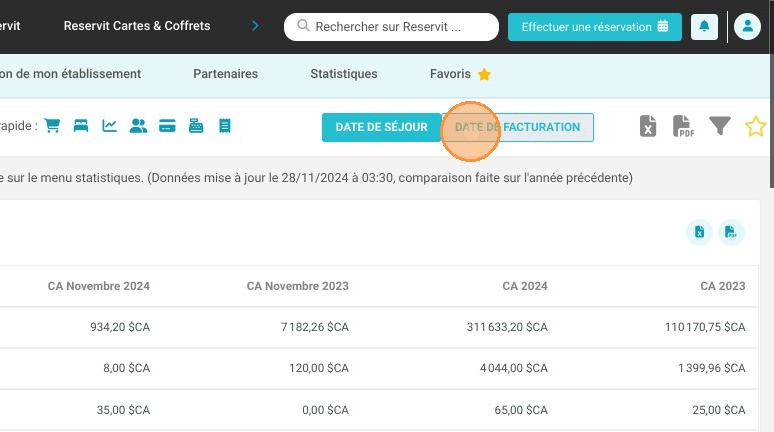Screen dimensions: 774x432
Task: Click the page's vertical scrollbar
Action: (x=772, y=94)
